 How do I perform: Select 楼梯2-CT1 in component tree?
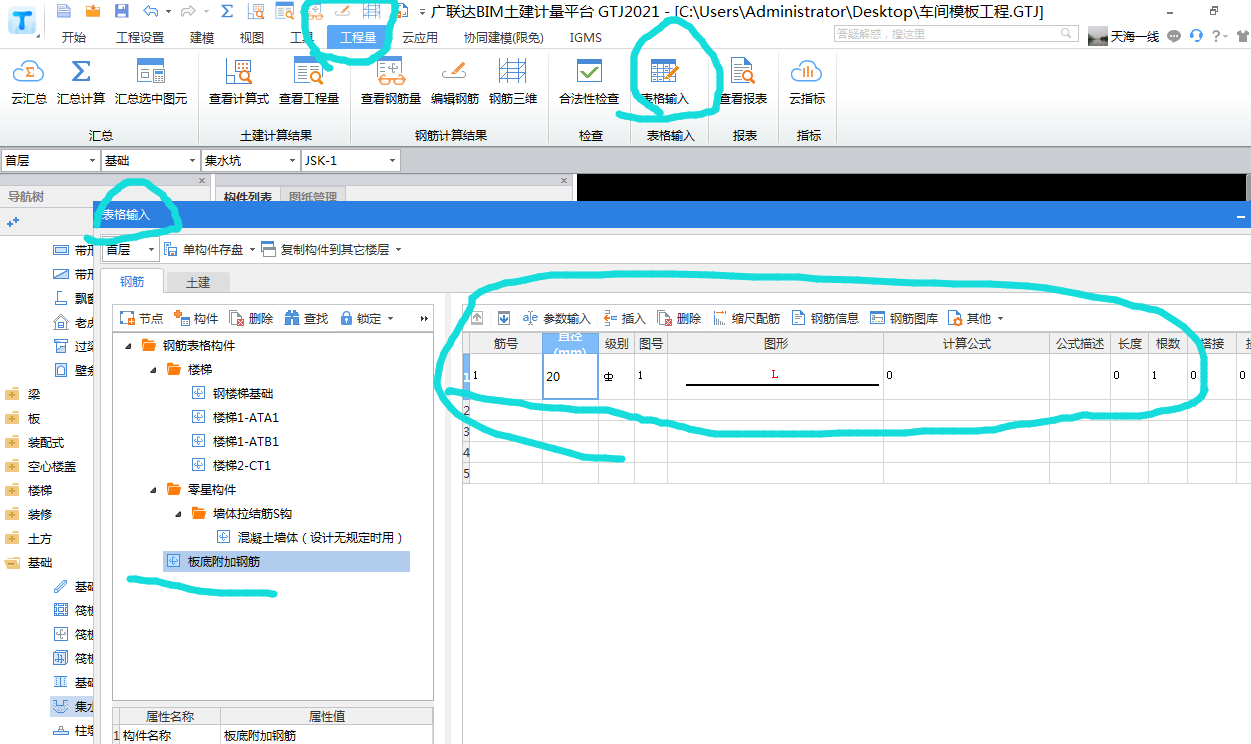pos(242,466)
